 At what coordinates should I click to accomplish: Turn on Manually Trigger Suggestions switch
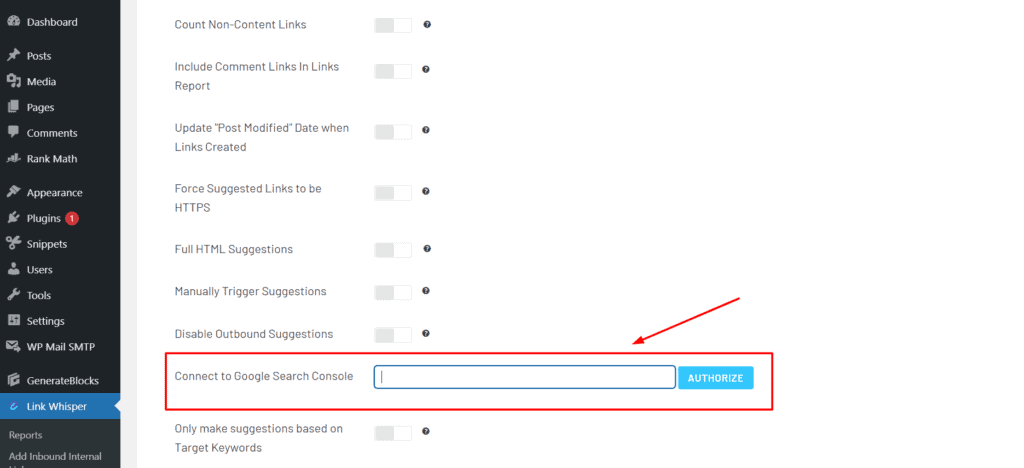point(393,292)
